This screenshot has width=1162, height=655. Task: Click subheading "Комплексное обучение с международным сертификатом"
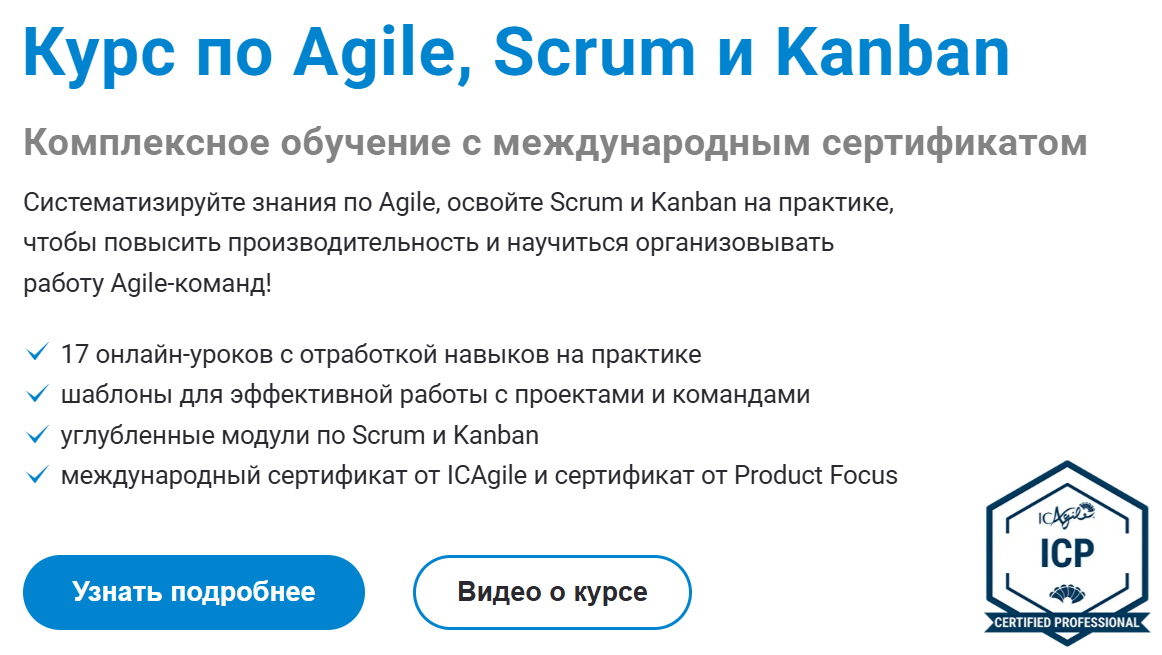click(555, 143)
